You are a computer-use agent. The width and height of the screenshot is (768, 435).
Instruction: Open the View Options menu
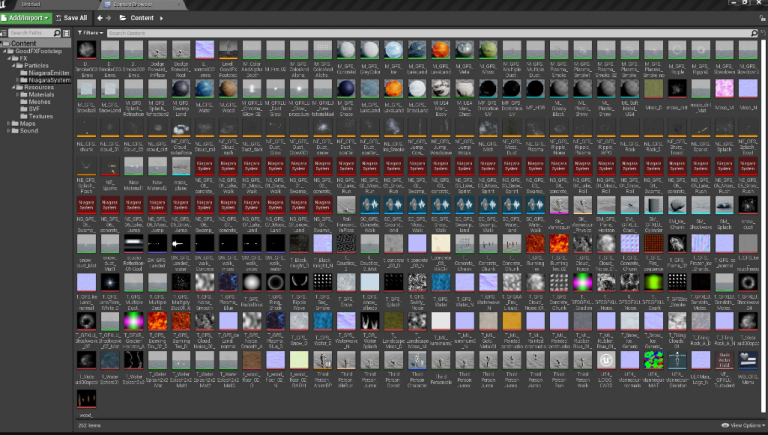(x=743, y=425)
